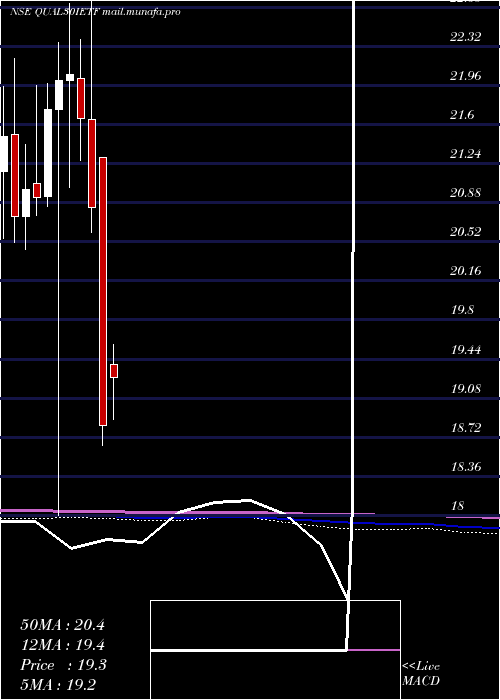Image resolution: width=500 pixels, height=700 pixels.
Task: Select the 18 price axis label
Action: pyautogui.click(x=458, y=506)
